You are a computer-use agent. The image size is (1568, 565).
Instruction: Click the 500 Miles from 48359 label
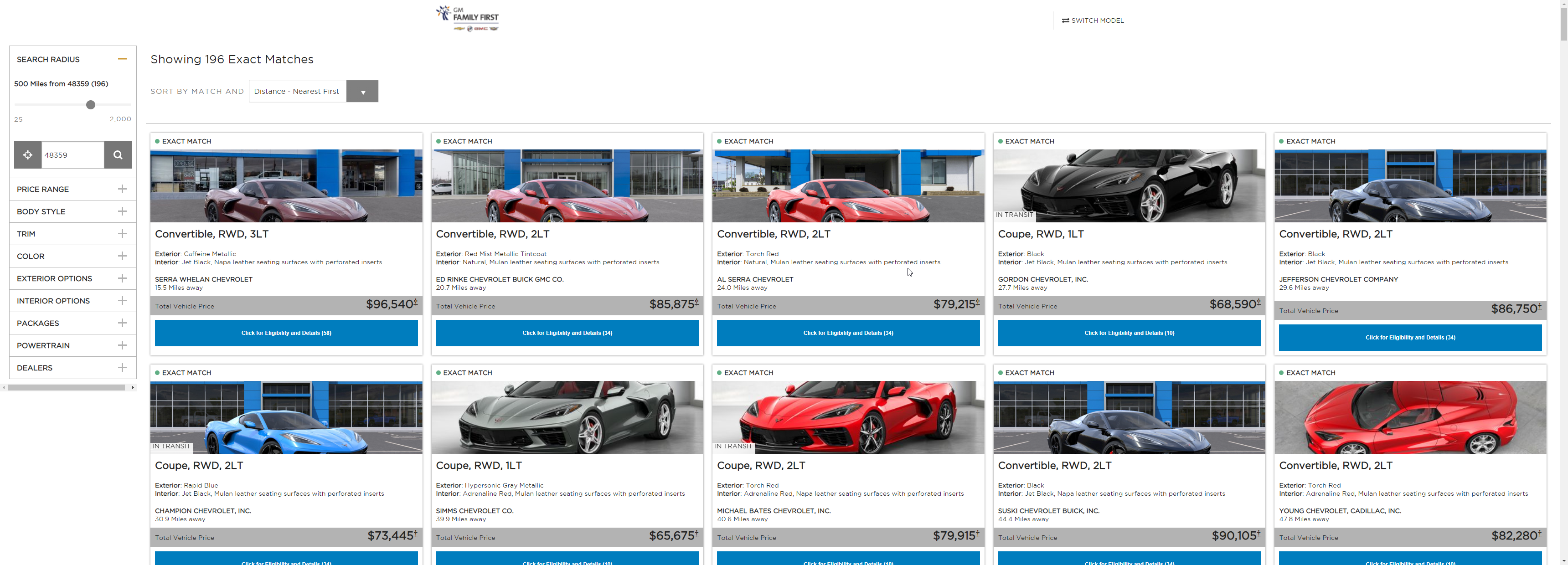coord(61,84)
